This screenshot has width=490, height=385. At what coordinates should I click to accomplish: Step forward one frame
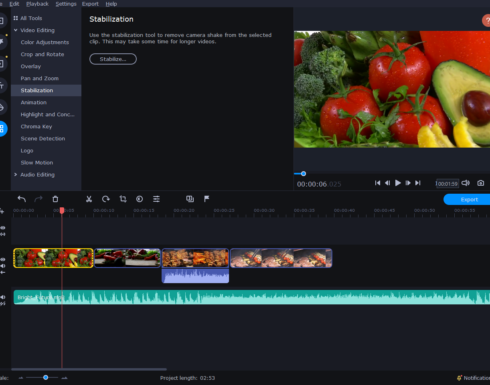click(408, 183)
